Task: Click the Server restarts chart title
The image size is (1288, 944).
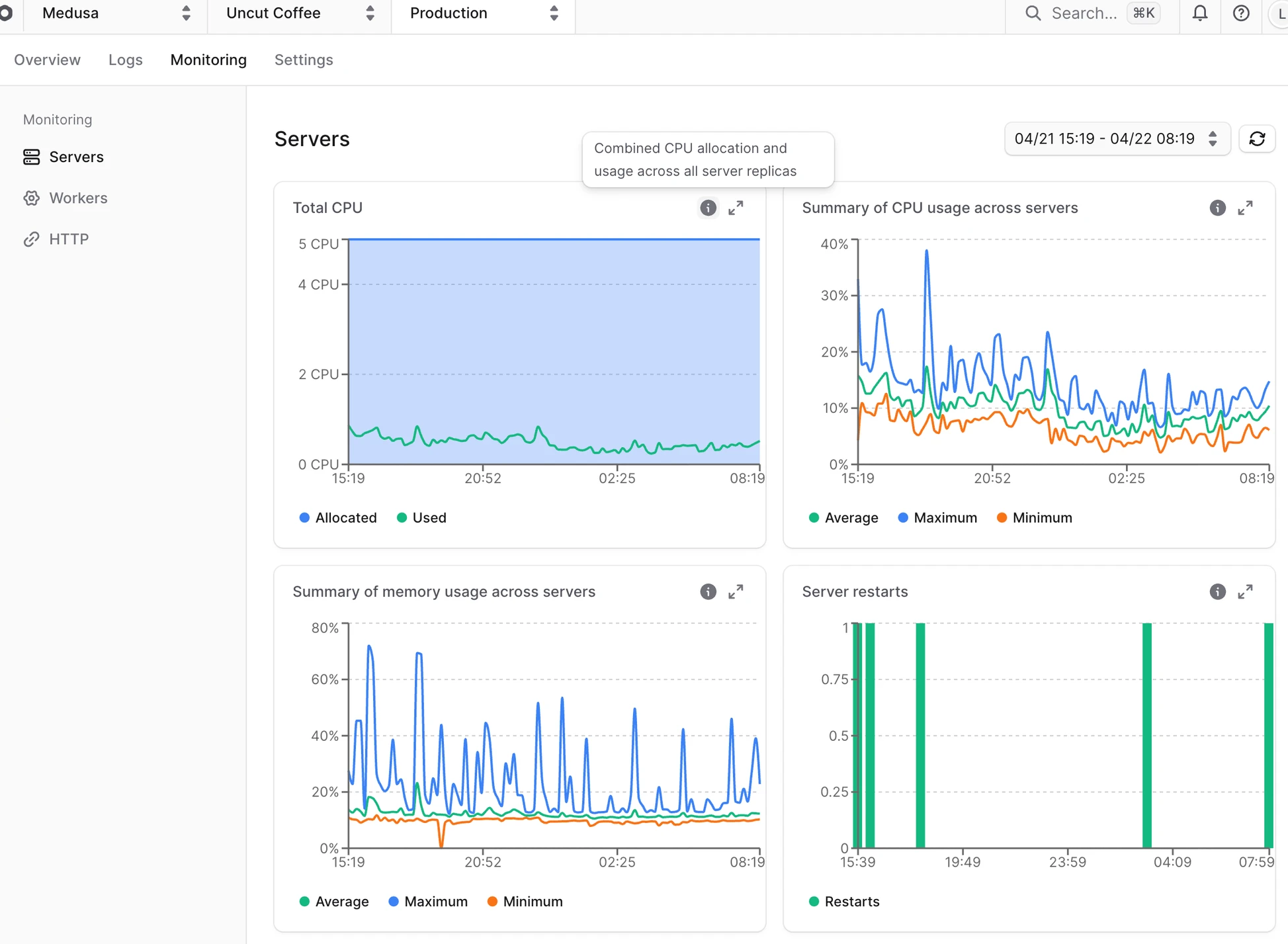Action: click(x=855, y=591)
